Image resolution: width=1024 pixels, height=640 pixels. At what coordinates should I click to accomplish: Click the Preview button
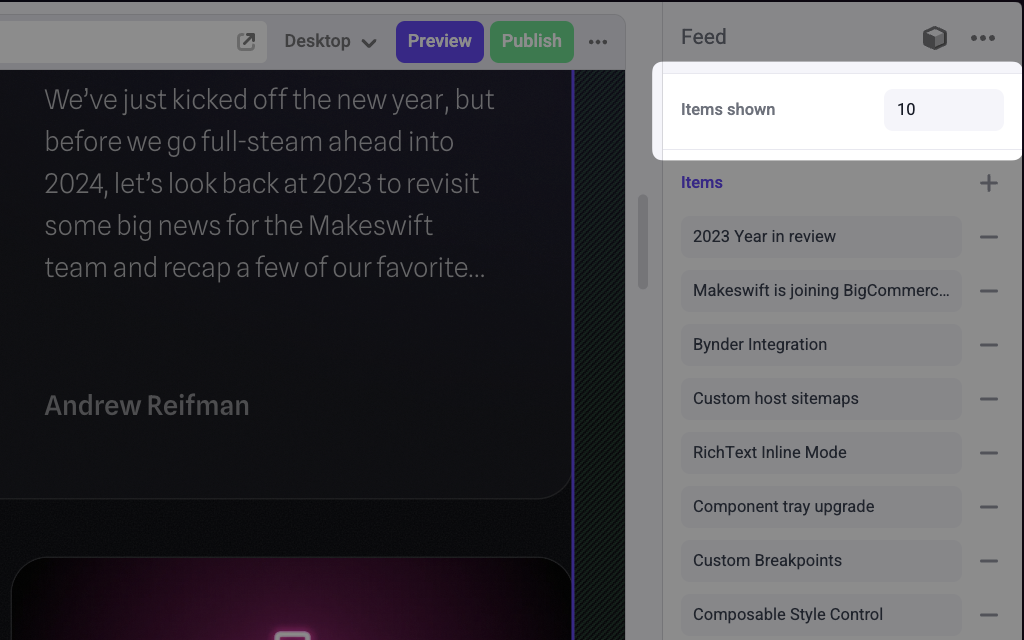440,42
